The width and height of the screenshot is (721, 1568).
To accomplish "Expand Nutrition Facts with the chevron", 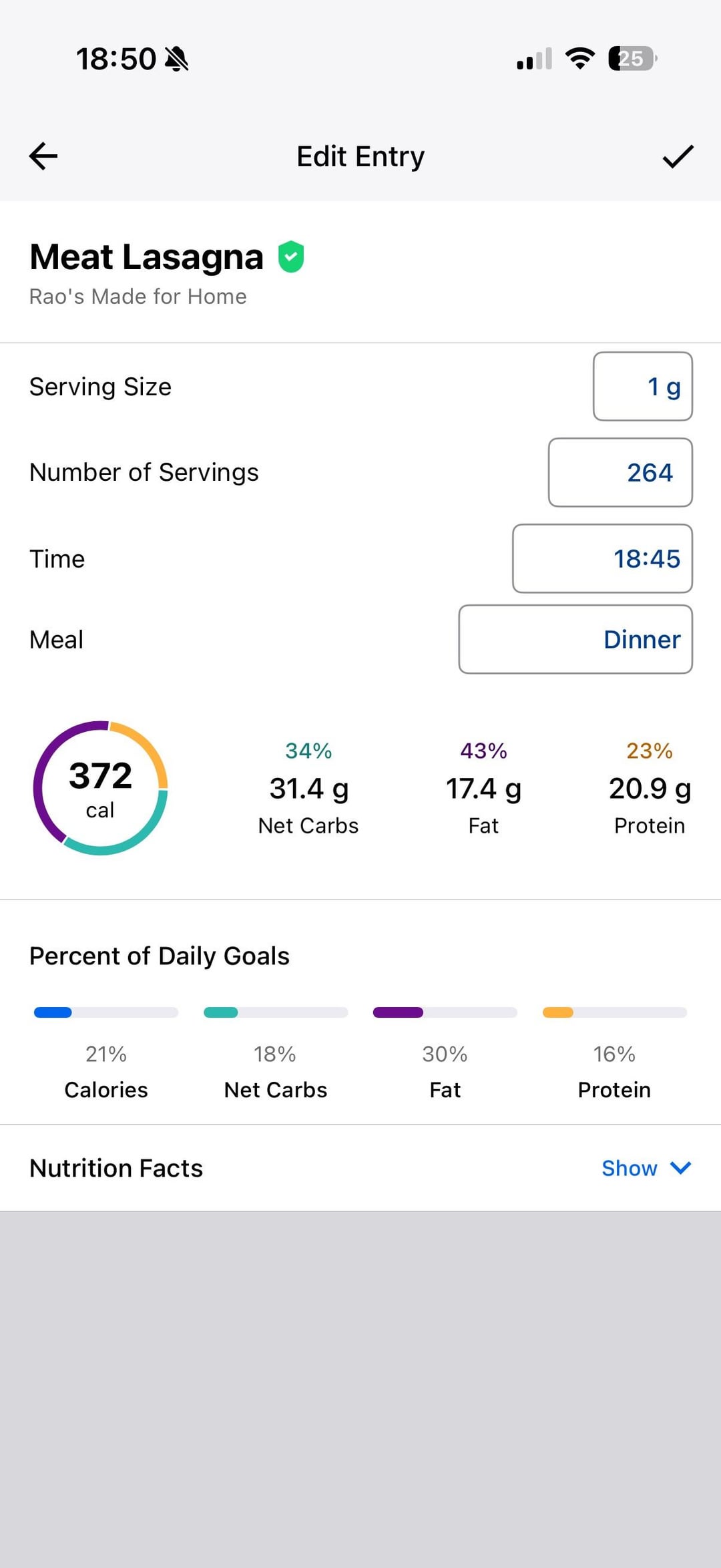I will [x=681, y=1167].
